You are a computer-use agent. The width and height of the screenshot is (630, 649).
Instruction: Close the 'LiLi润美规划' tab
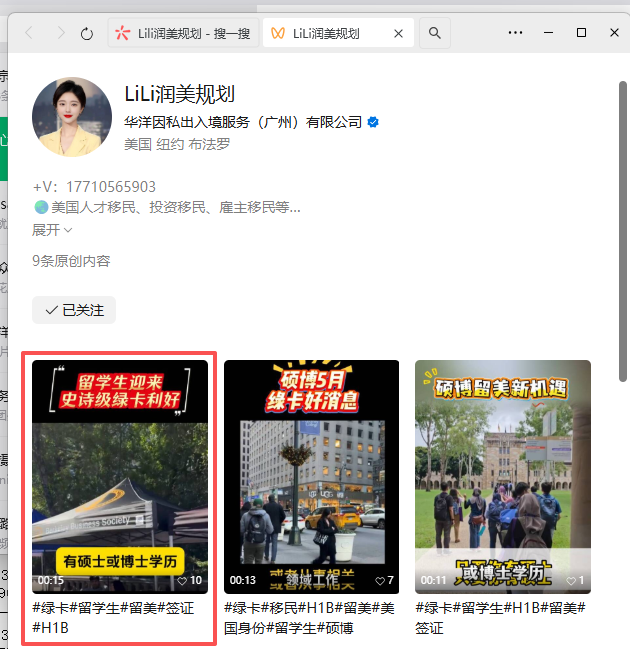click(398, 34)
